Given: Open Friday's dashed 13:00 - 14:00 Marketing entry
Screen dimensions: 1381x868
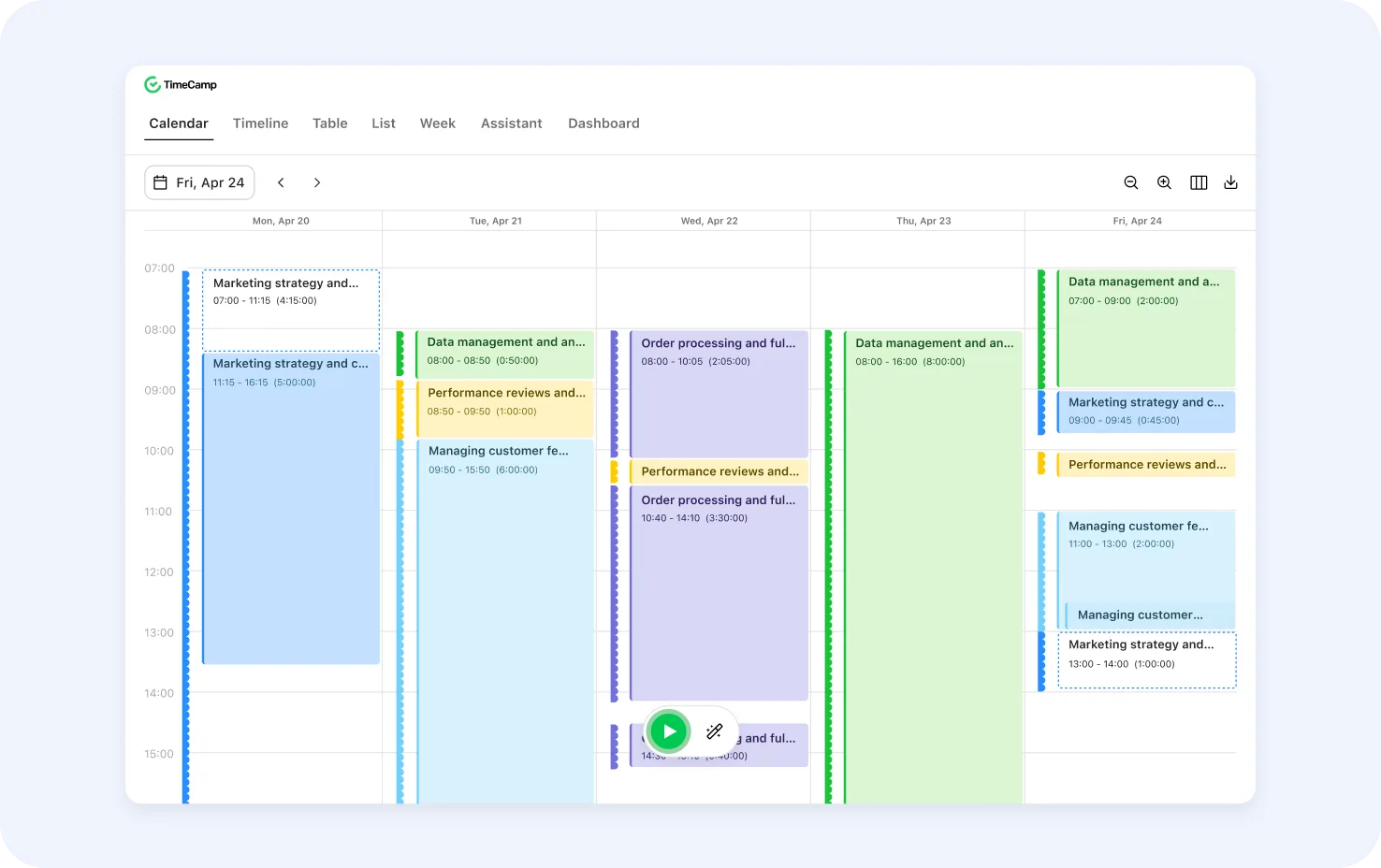Looking at the screenshot, I should click(x=1147, y=660).
